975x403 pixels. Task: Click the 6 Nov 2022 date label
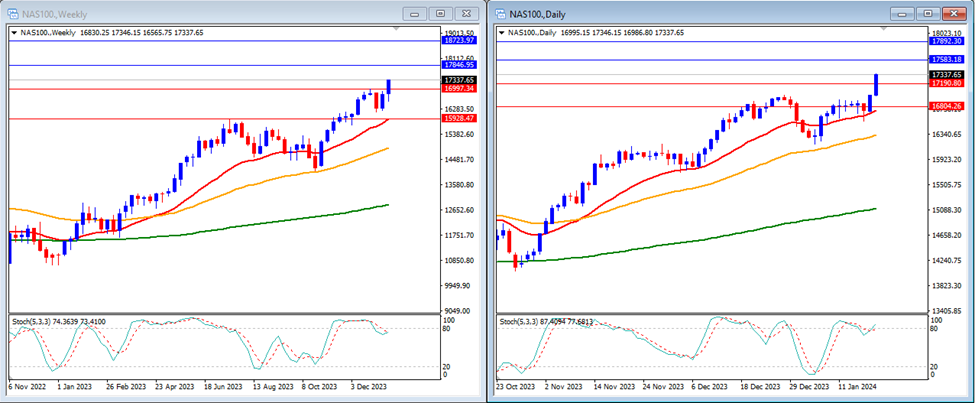coord(25,387)
